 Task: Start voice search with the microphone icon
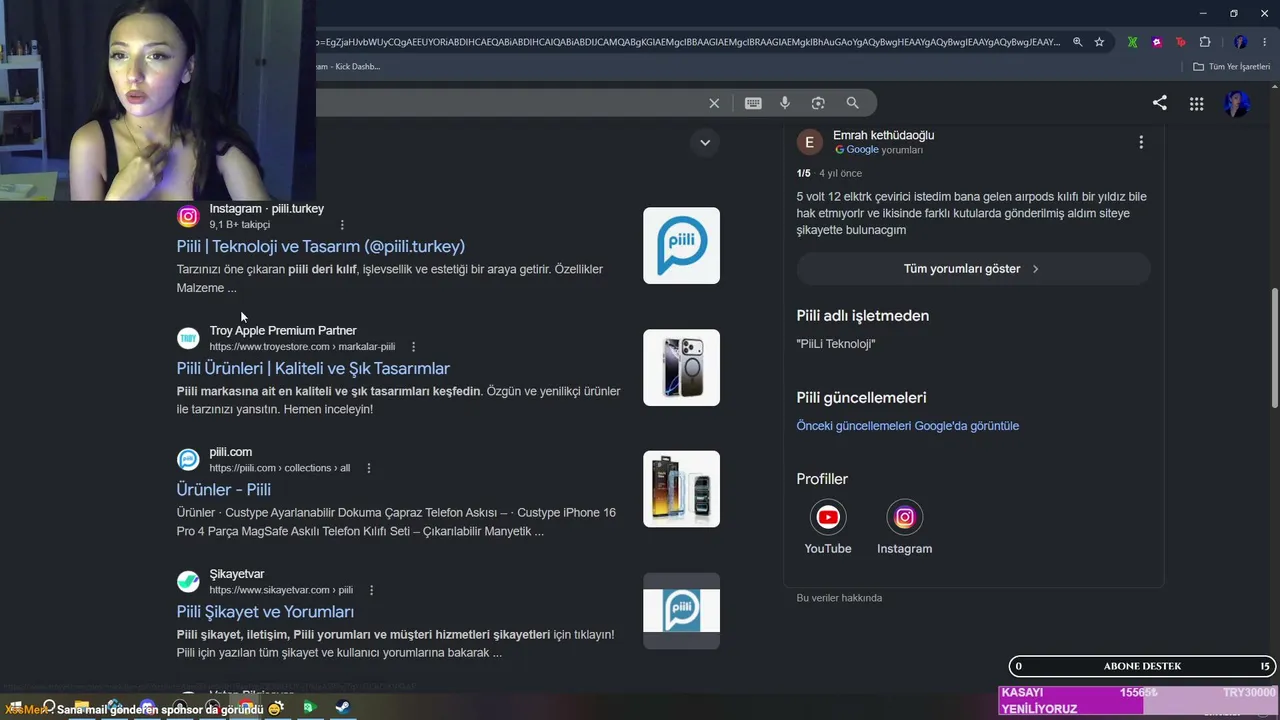click(785, 103)
